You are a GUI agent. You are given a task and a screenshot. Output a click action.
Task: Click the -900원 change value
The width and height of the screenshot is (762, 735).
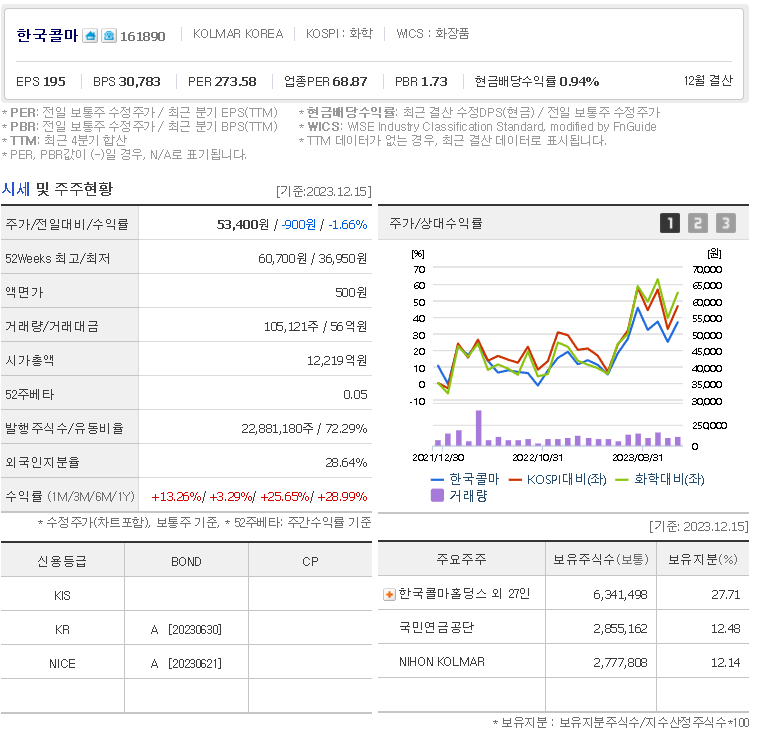[299, 224]
